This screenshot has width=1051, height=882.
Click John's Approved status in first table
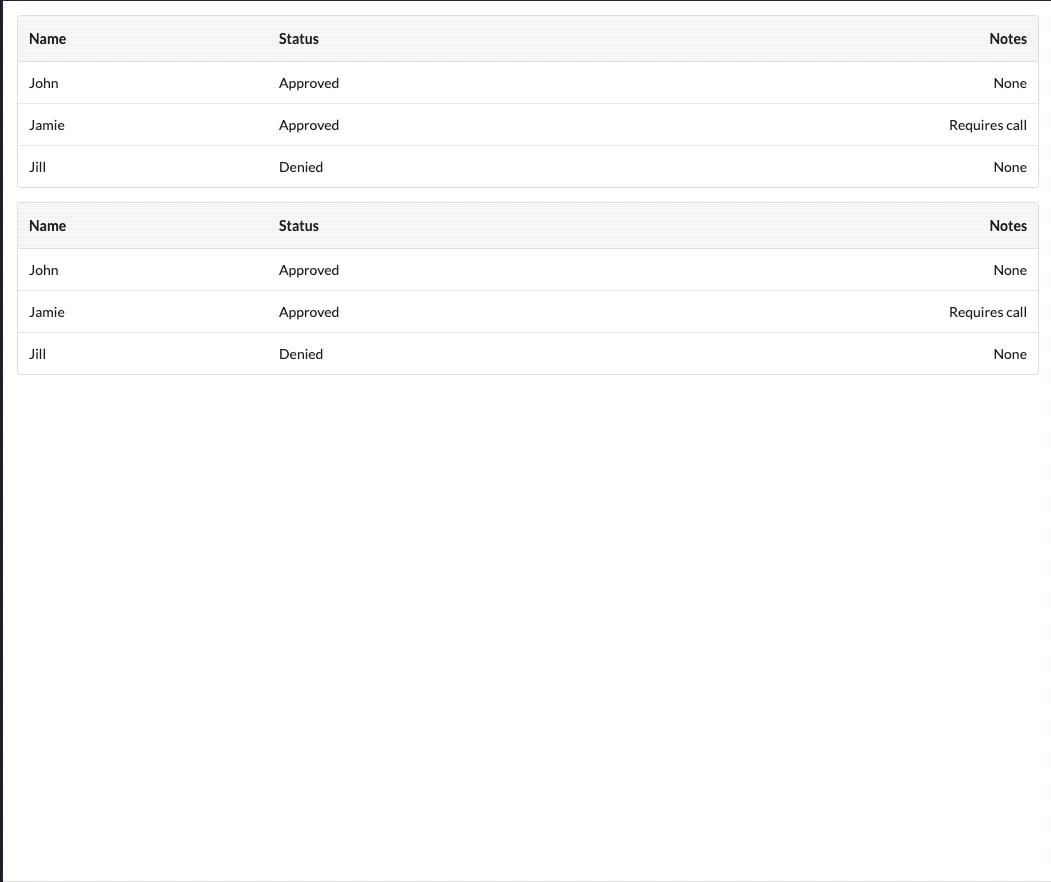pos(308,83)
